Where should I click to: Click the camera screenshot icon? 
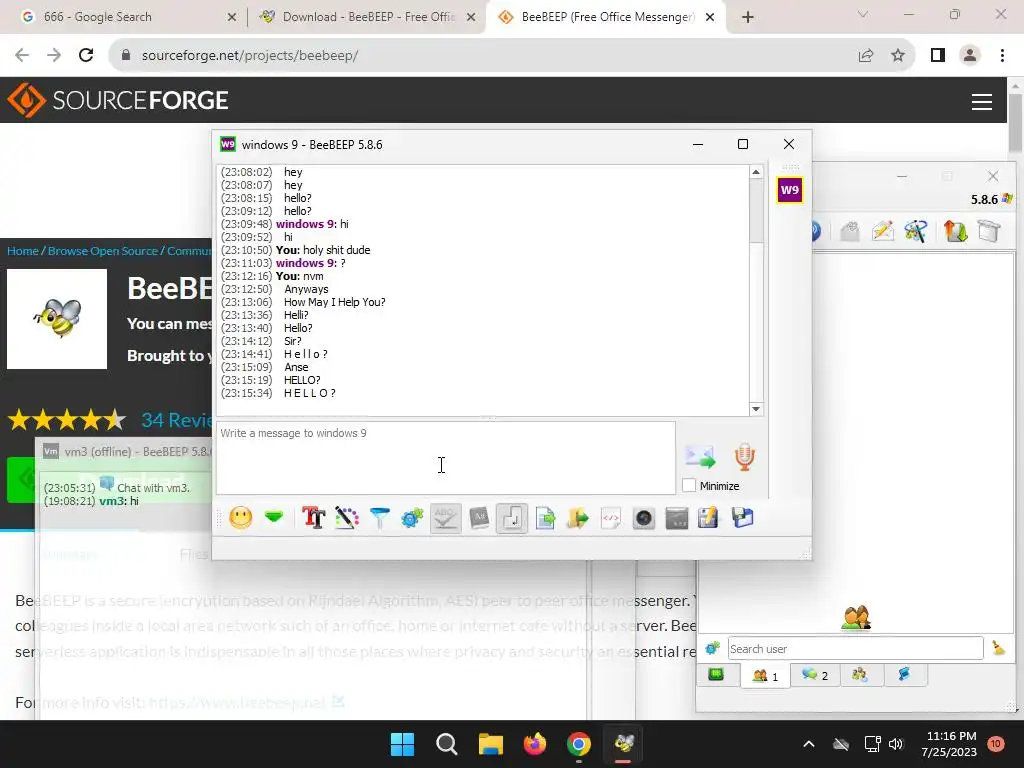point(644,519)
